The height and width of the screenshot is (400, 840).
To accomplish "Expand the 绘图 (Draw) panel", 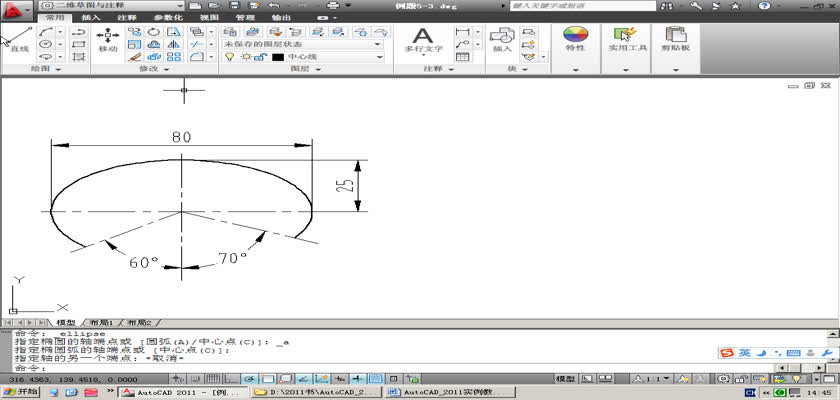I will coord(46,69).
